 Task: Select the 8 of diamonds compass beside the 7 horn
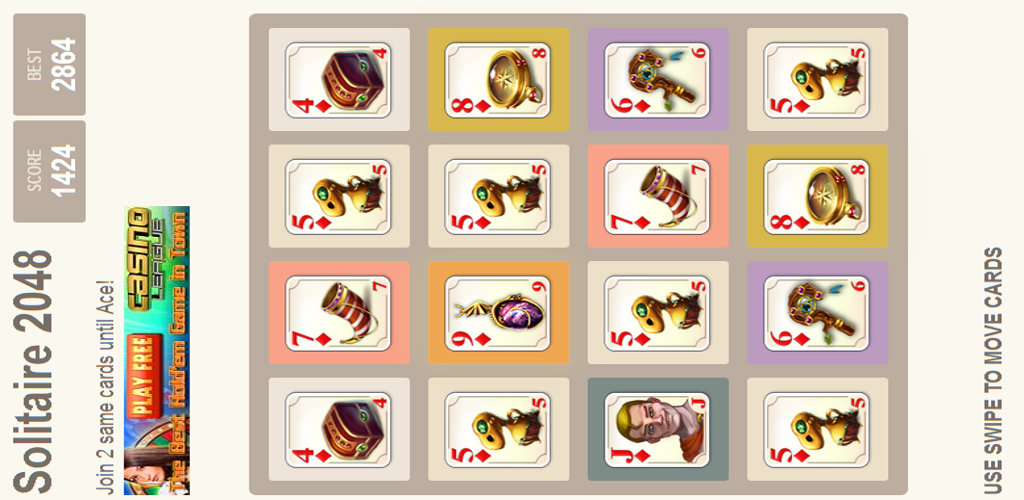(817, 196)
